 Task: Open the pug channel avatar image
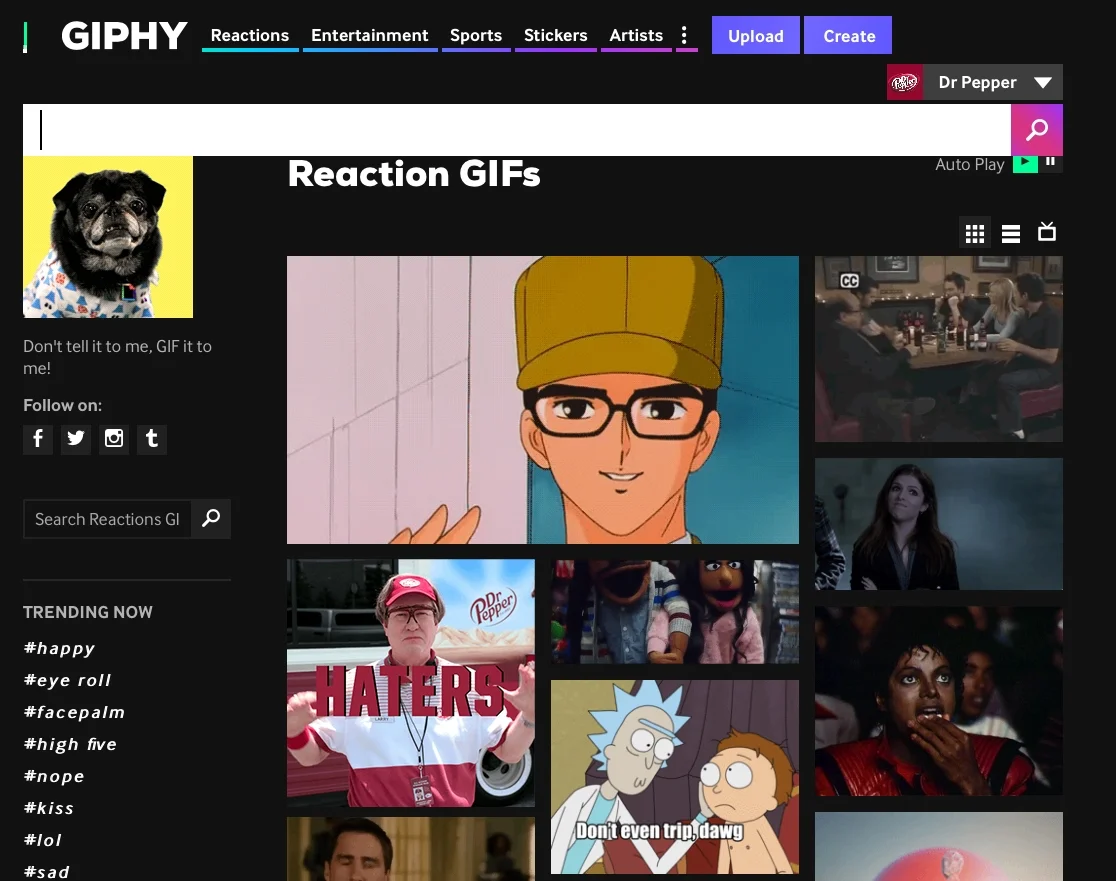click(x=108, y=237)
